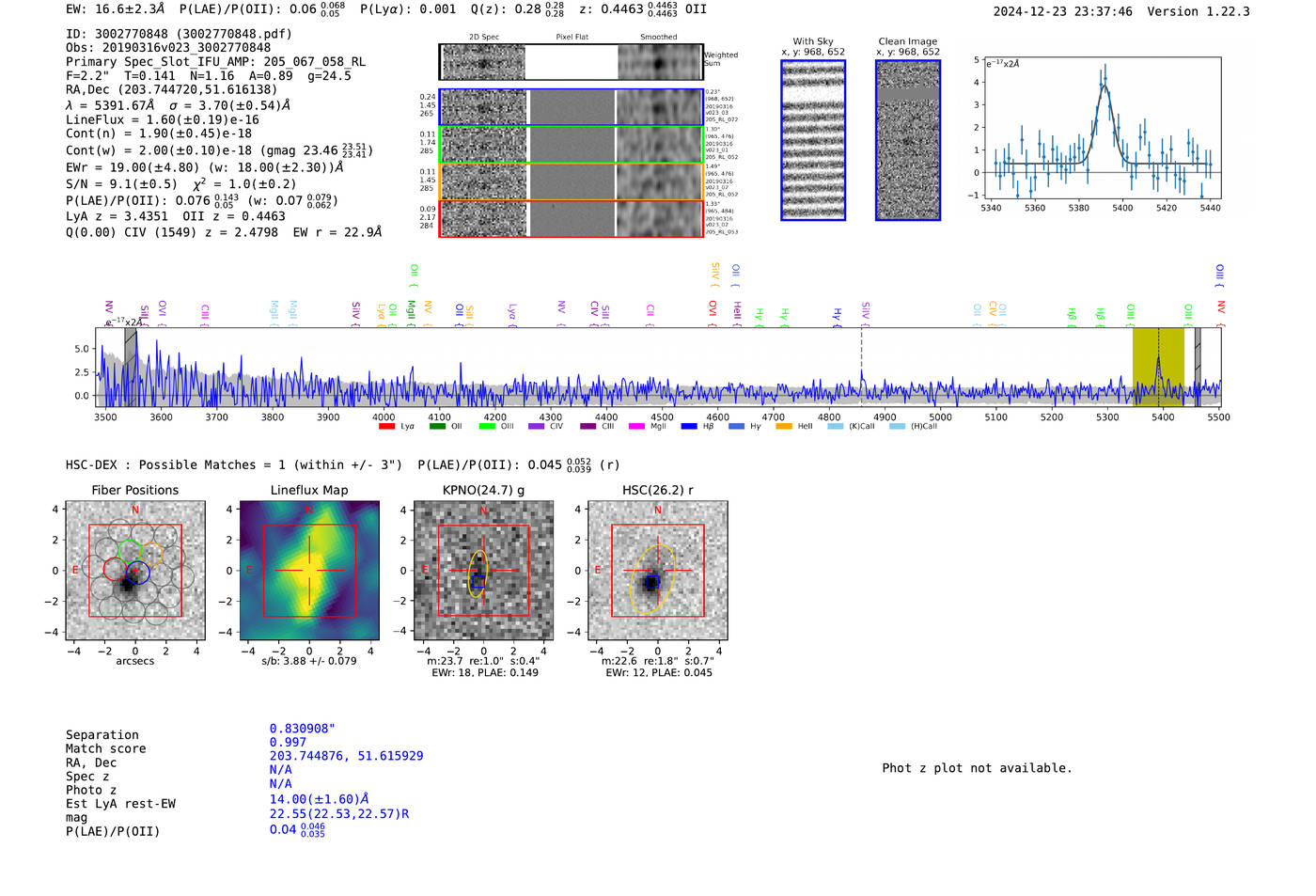The image size is (1316, 896).
Task: Select the orange-bordered fiber spectrum row
Action: point(572,181)
